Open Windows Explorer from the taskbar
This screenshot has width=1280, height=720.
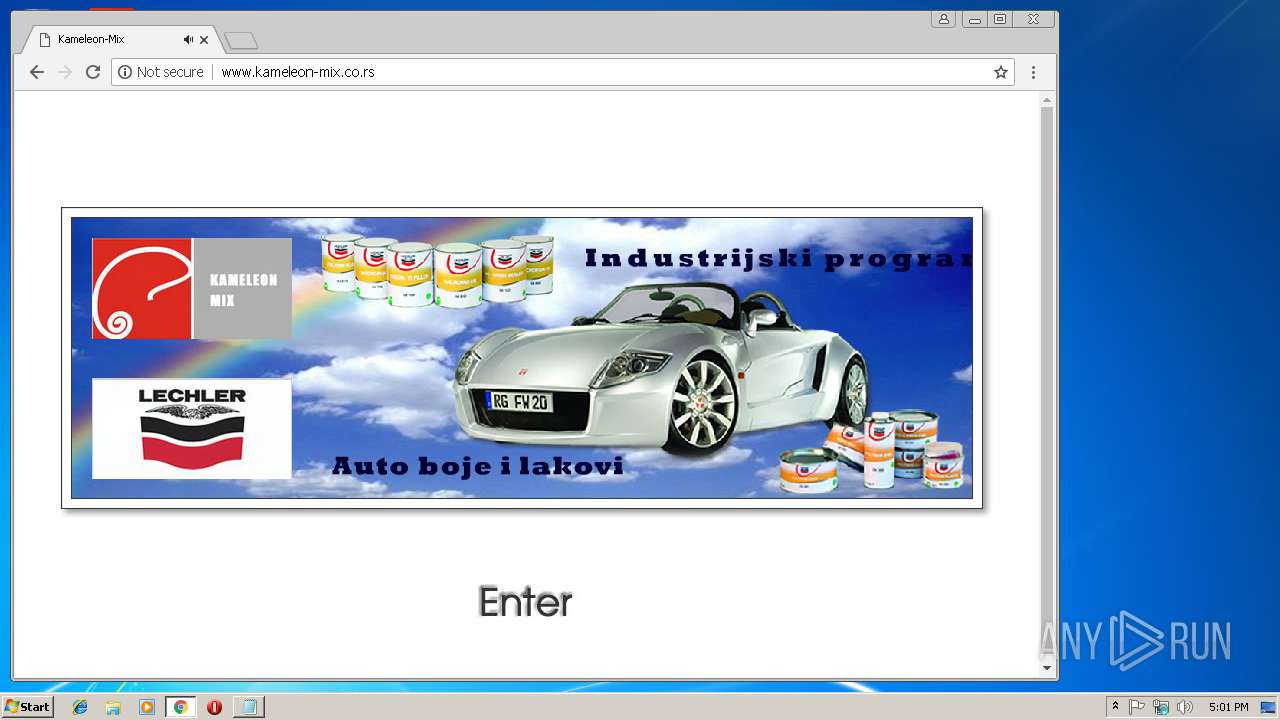tap(113, 707)
